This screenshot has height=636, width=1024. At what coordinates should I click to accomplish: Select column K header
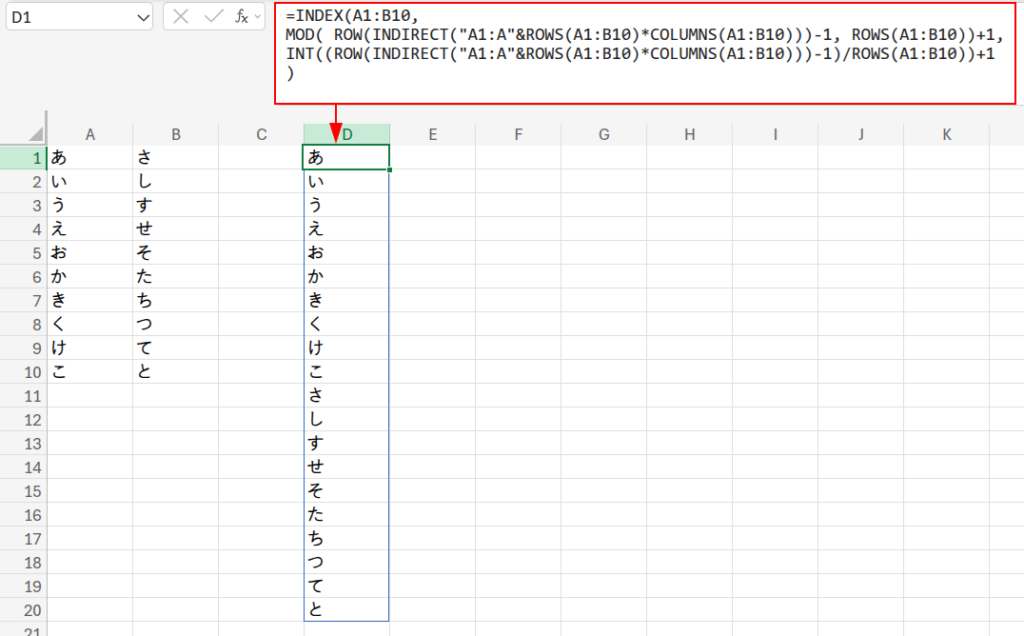pyautogui.click(x=946, y=134)
